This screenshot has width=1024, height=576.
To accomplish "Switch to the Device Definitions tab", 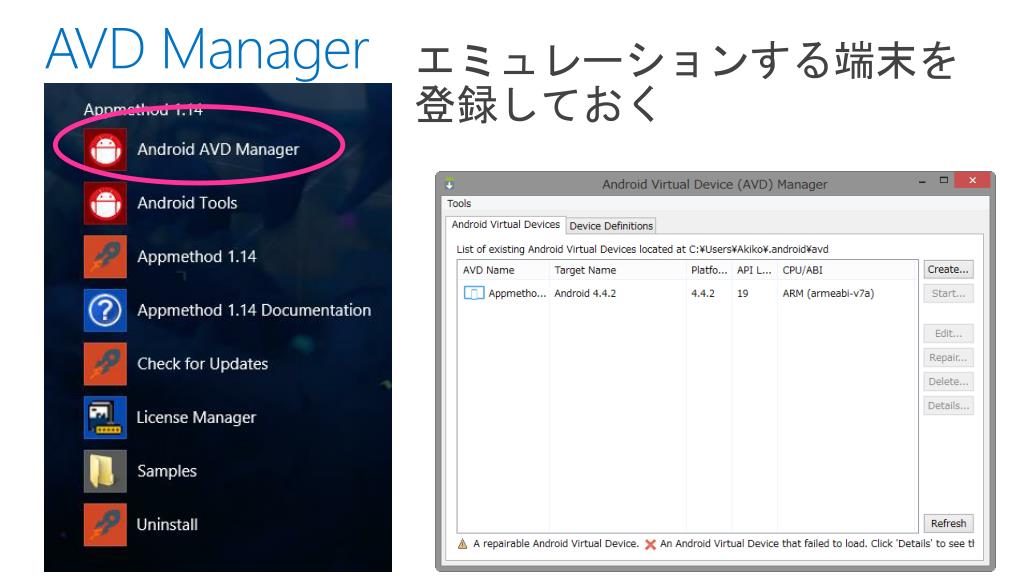I will click(611, 226).
